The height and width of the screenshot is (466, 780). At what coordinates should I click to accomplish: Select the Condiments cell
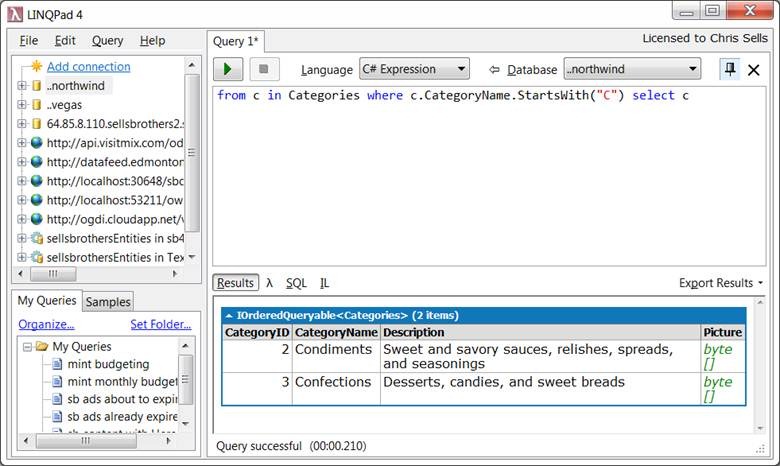point(336,356)
